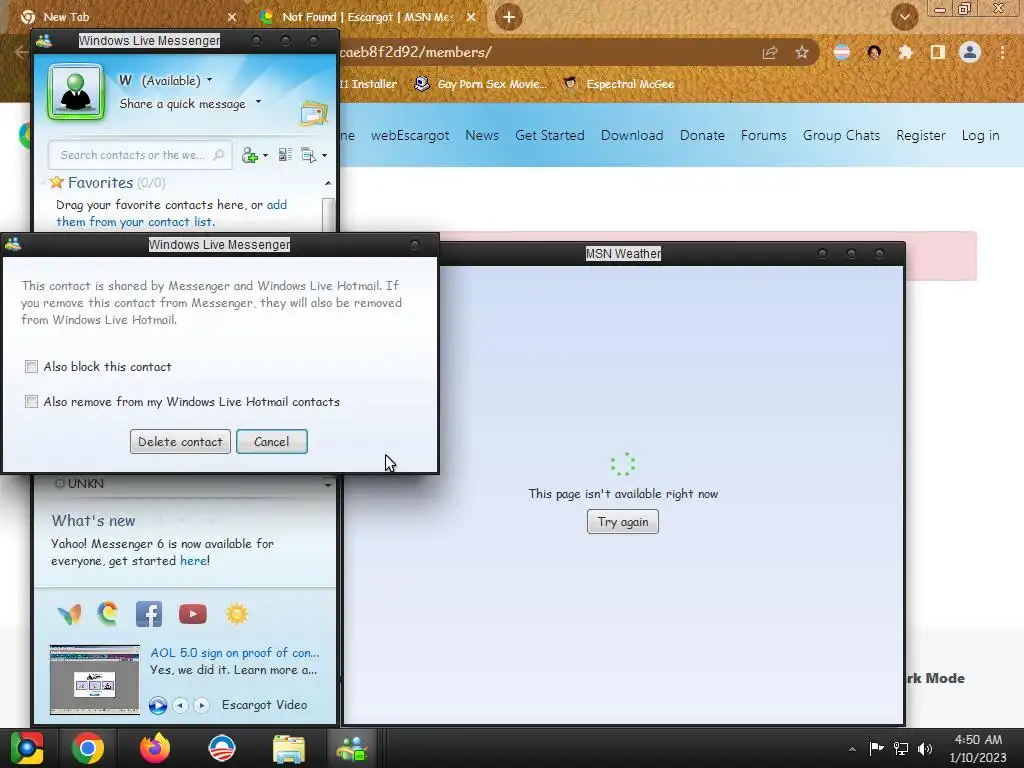Click the Delete contact button
The height and width of the screenshot is (768, 1024).
[x=180, y=441]
